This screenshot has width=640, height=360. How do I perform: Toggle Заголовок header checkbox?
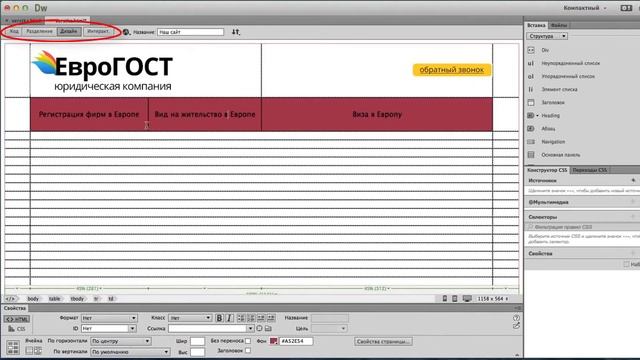click(248, 351)
